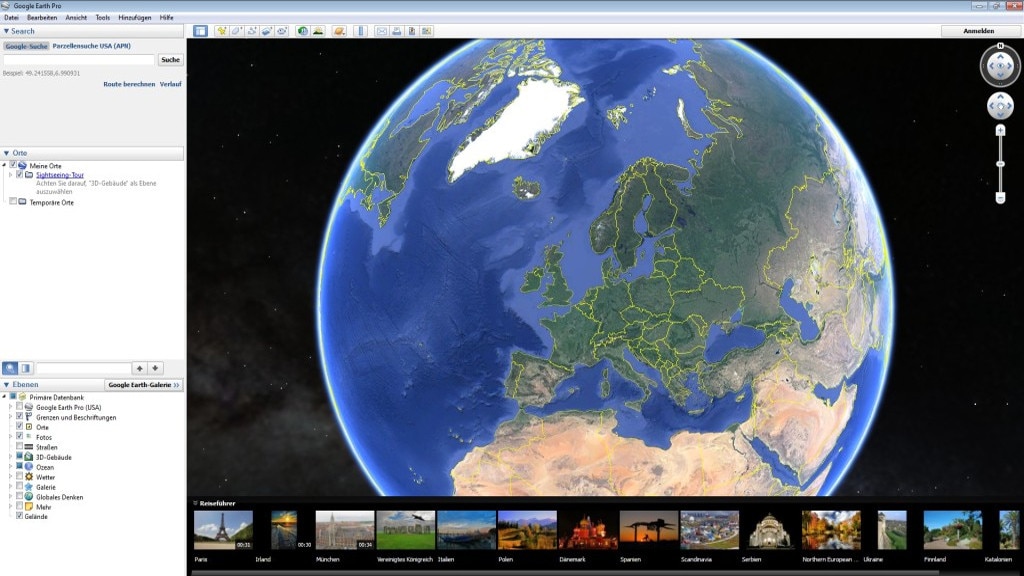
Task: Collapse the Meine Orte tree node
Action: 4,165
